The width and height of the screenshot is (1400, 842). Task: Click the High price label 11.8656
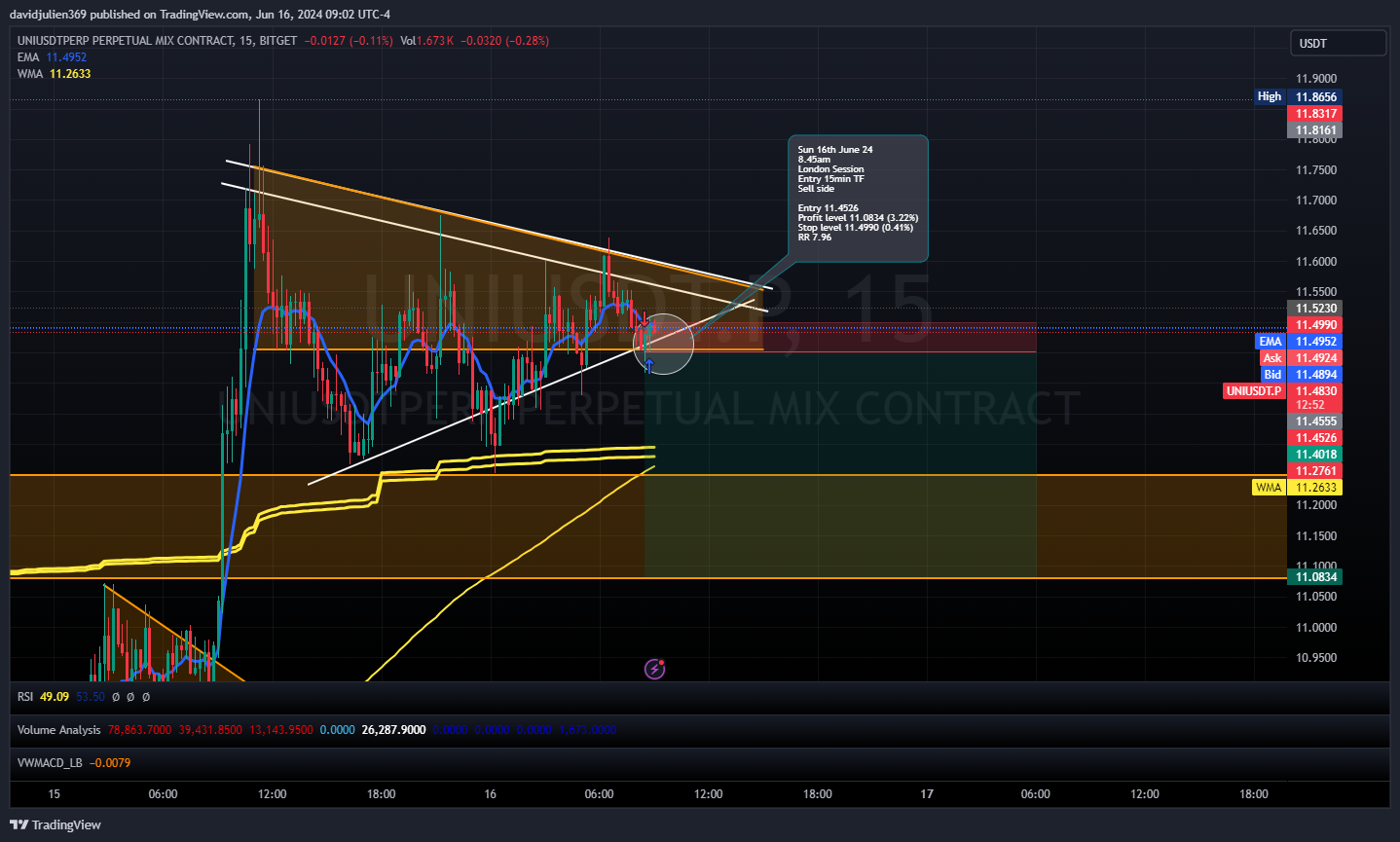(1315, 97)
